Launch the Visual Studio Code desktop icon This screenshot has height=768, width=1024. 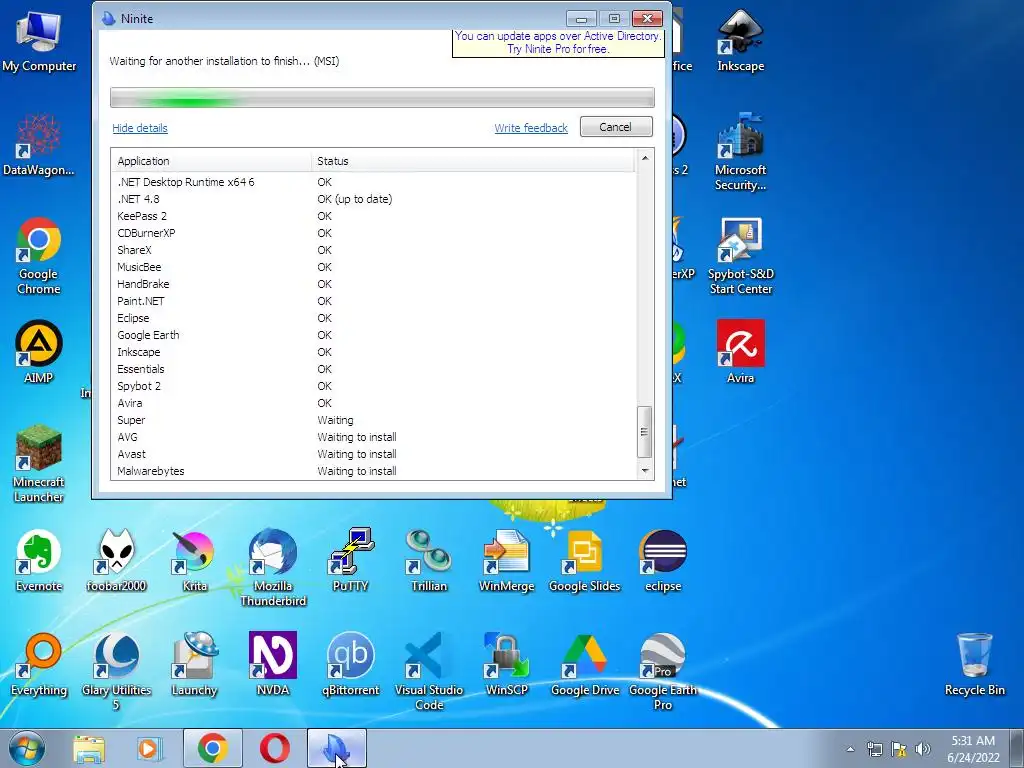pyautogui.click(x=428, y=671)
